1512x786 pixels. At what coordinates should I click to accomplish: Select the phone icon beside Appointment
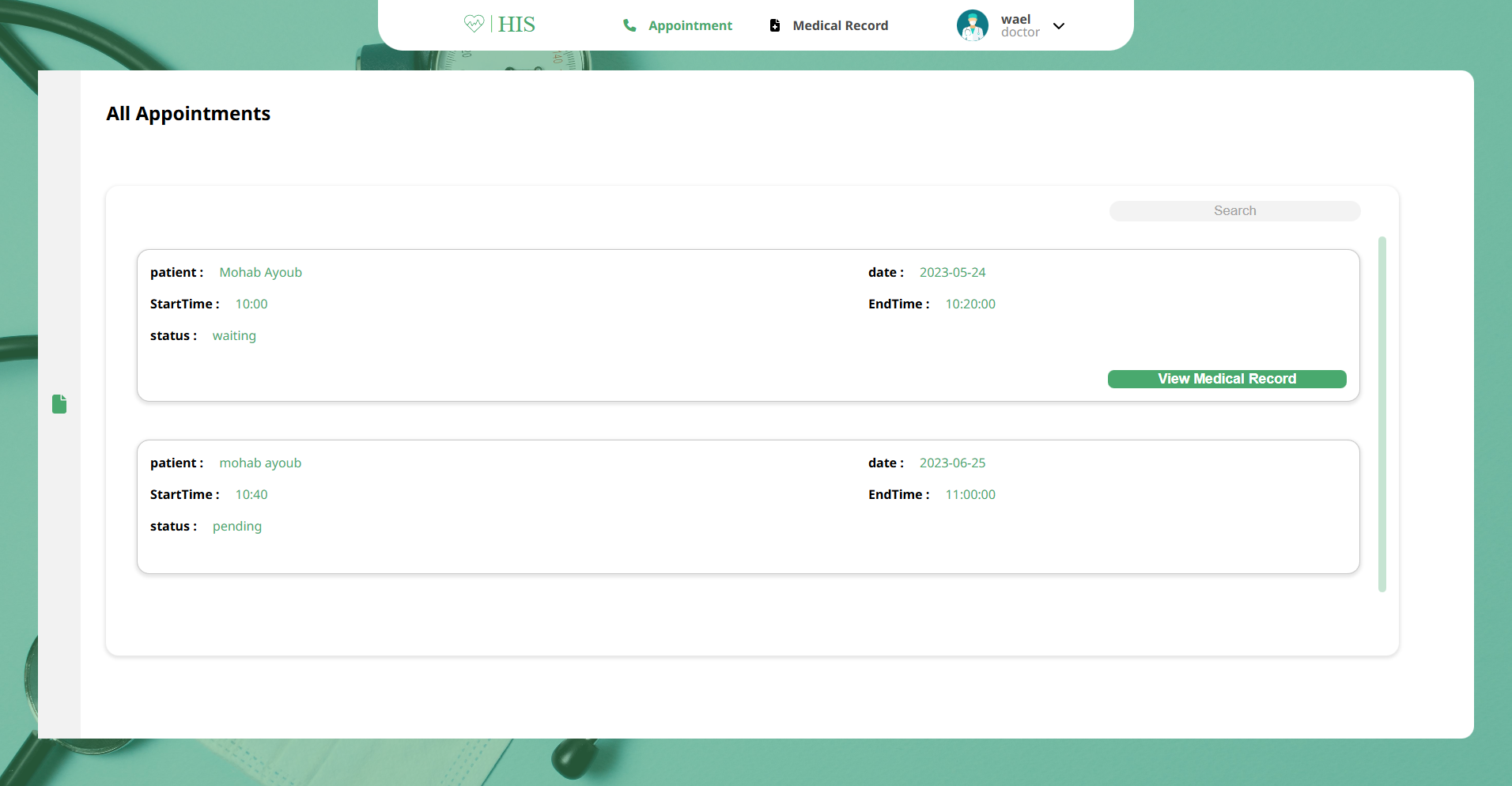629,25
